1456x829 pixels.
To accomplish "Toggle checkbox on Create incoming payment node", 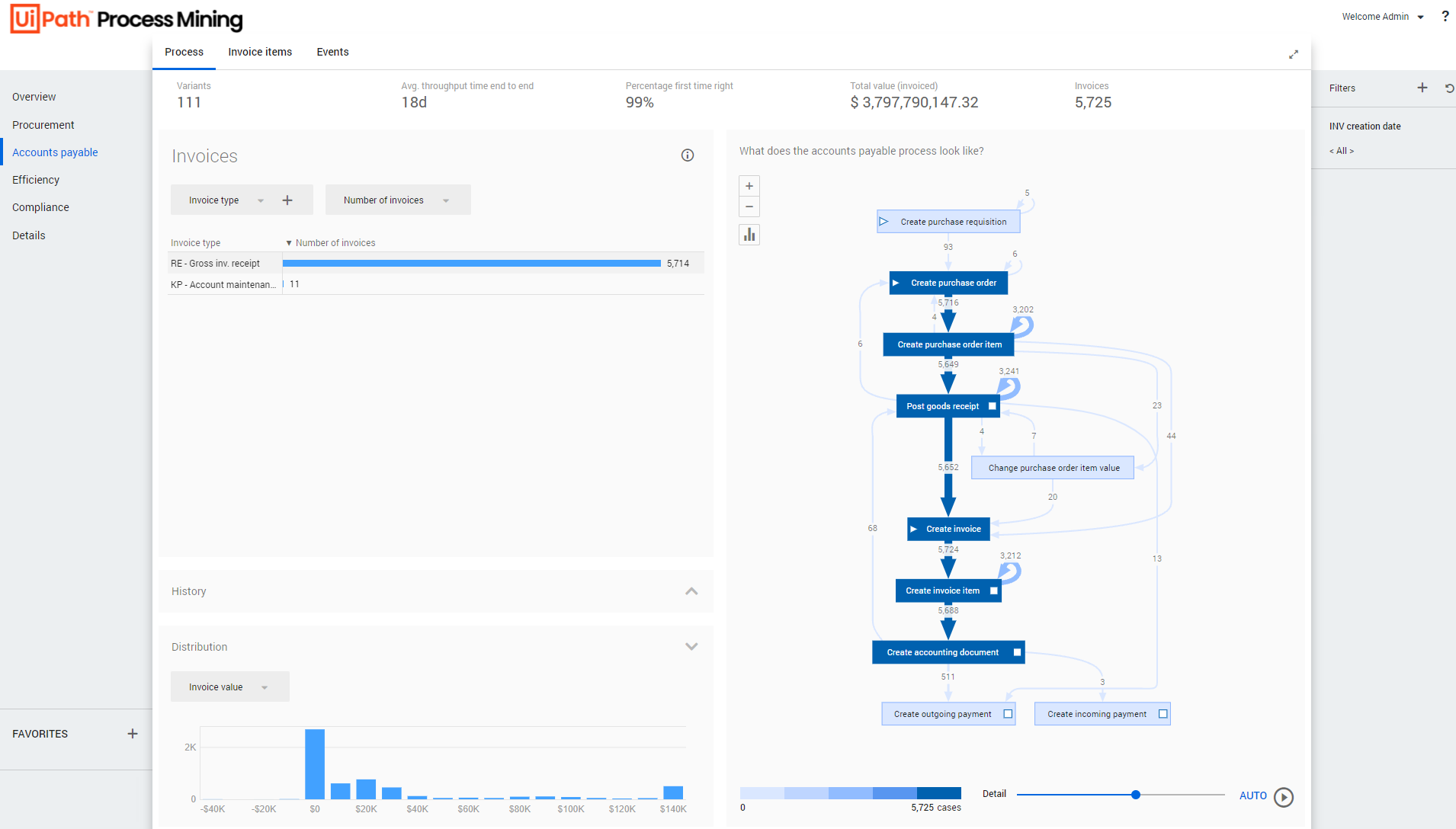I will click(1163, 714).
